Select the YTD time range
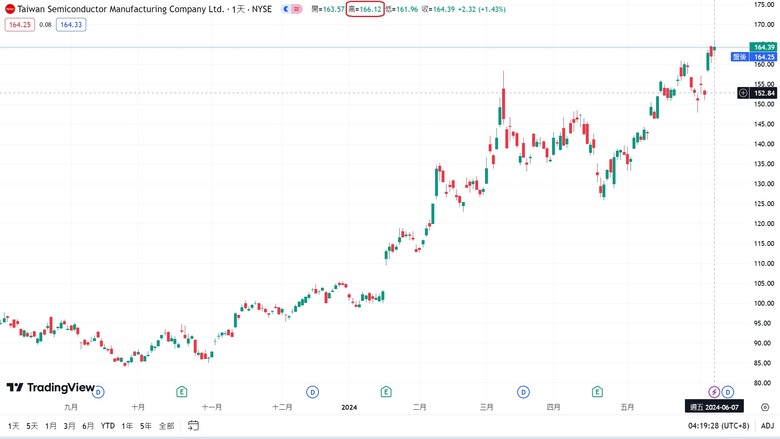Viewport: 780px width, 439px height. pos(107,426)
